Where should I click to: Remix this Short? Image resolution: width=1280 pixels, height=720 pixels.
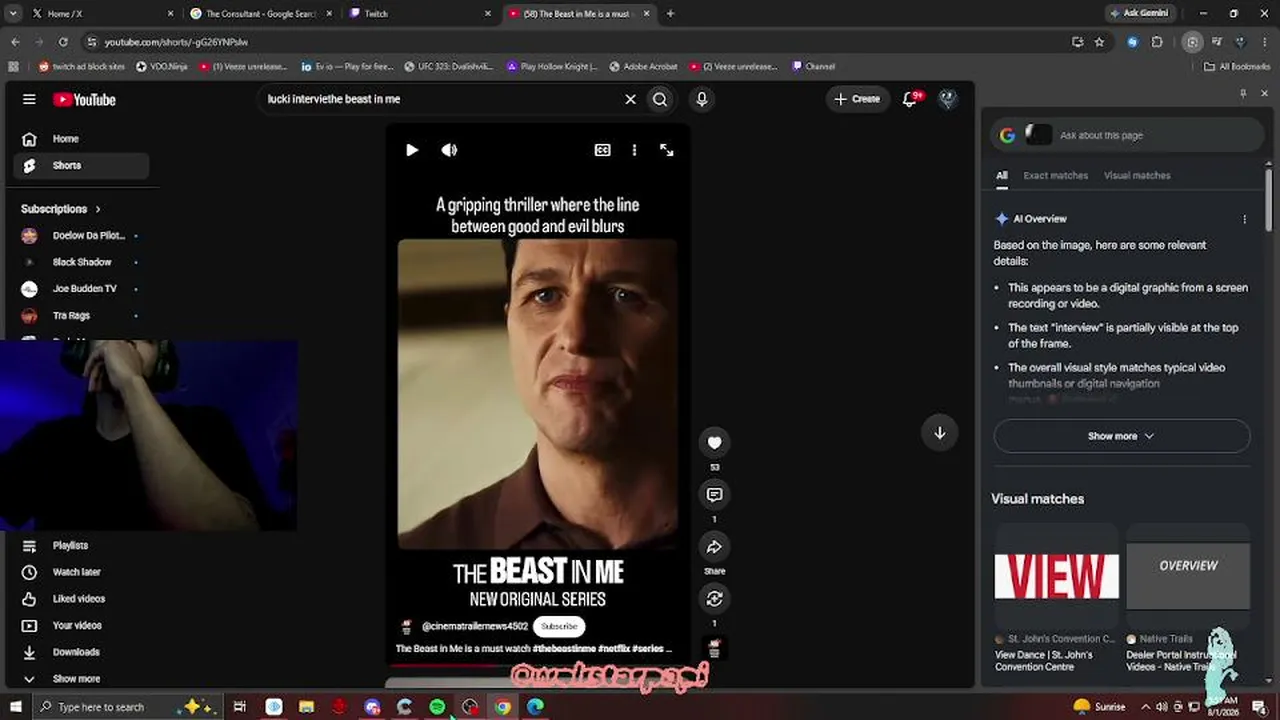pyautogui.click(x=714, y=599)
